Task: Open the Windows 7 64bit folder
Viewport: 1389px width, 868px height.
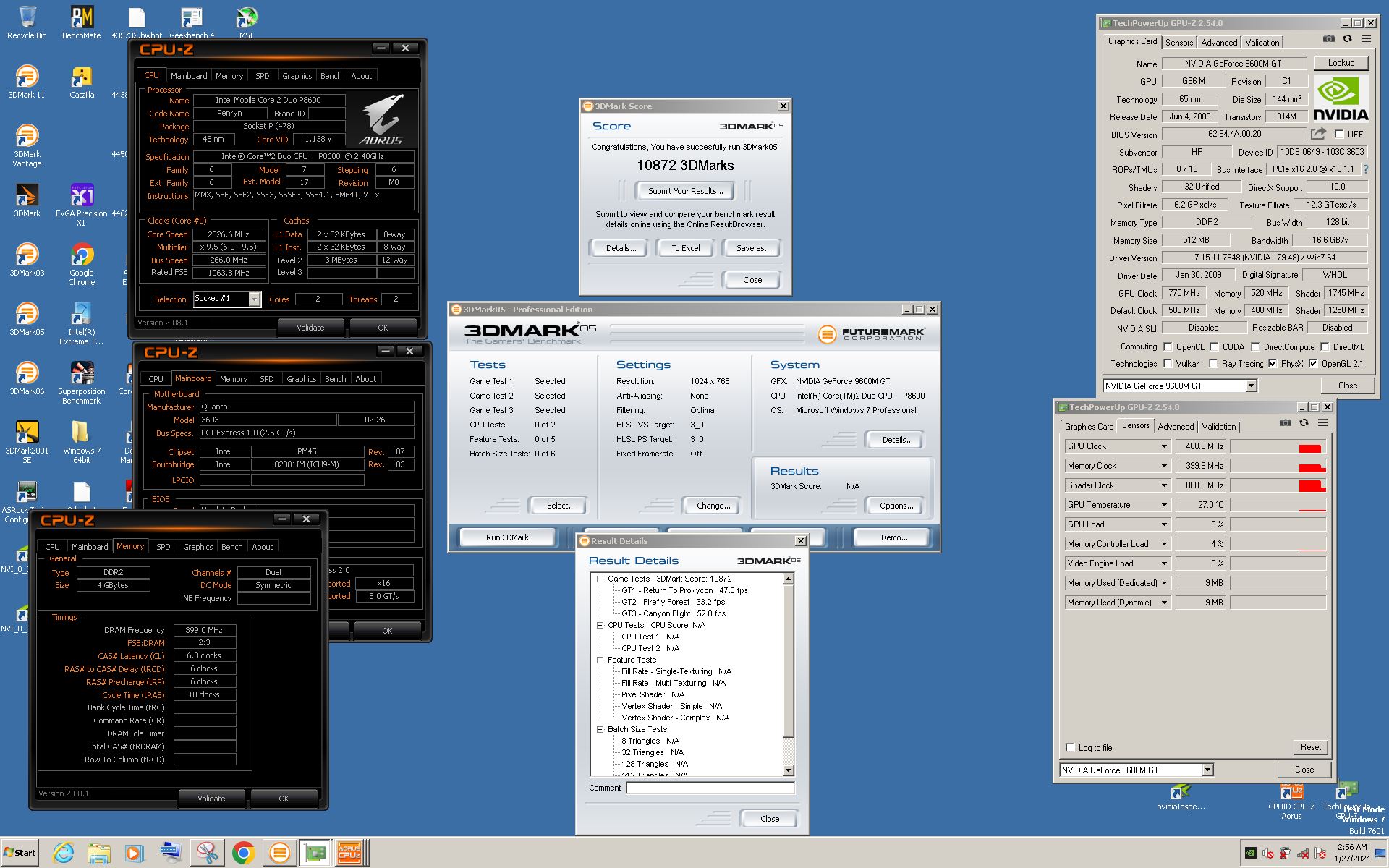Action: [x=82, y=442]
